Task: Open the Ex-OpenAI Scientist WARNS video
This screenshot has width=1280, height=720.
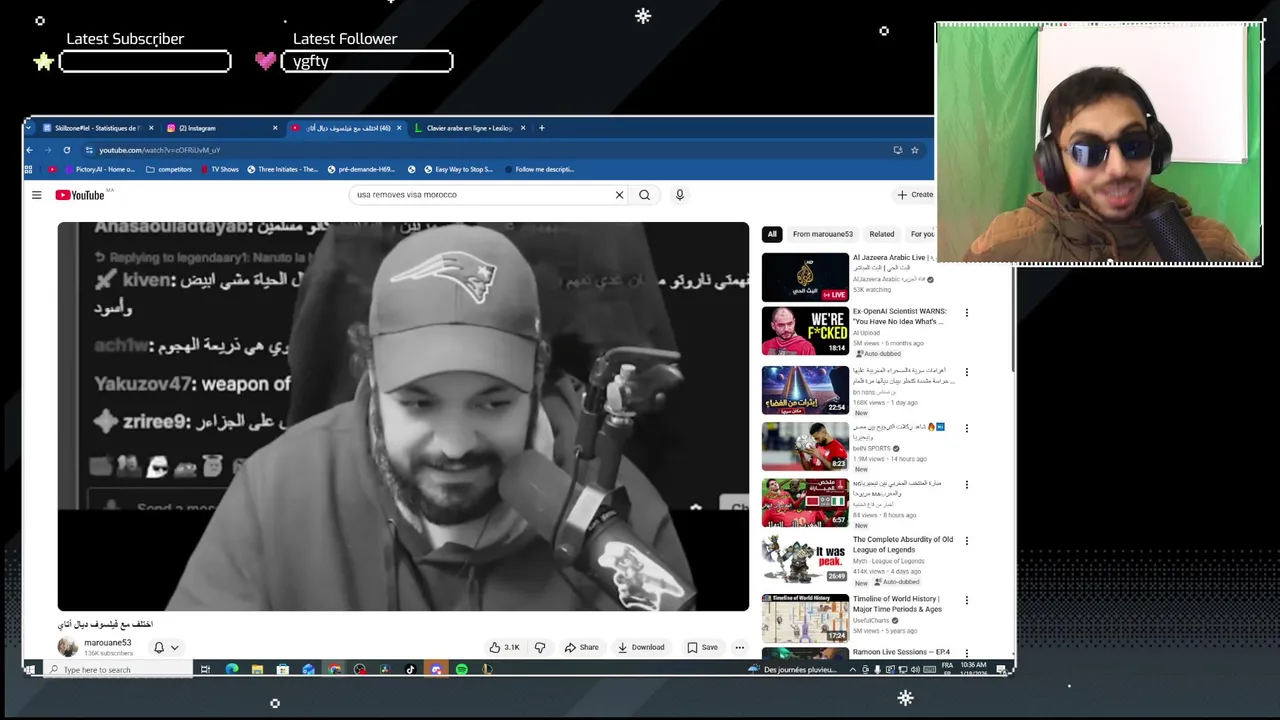Action: (x=805, y=331)
